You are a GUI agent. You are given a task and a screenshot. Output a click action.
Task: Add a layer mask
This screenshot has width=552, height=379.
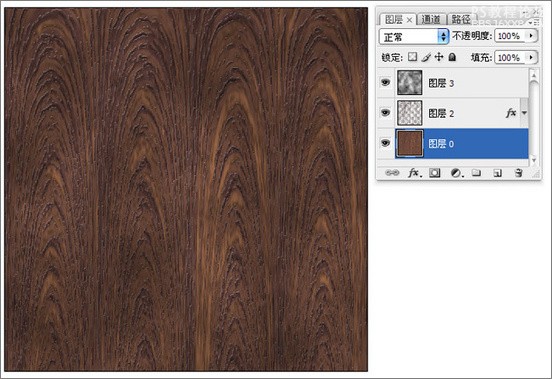434,173
